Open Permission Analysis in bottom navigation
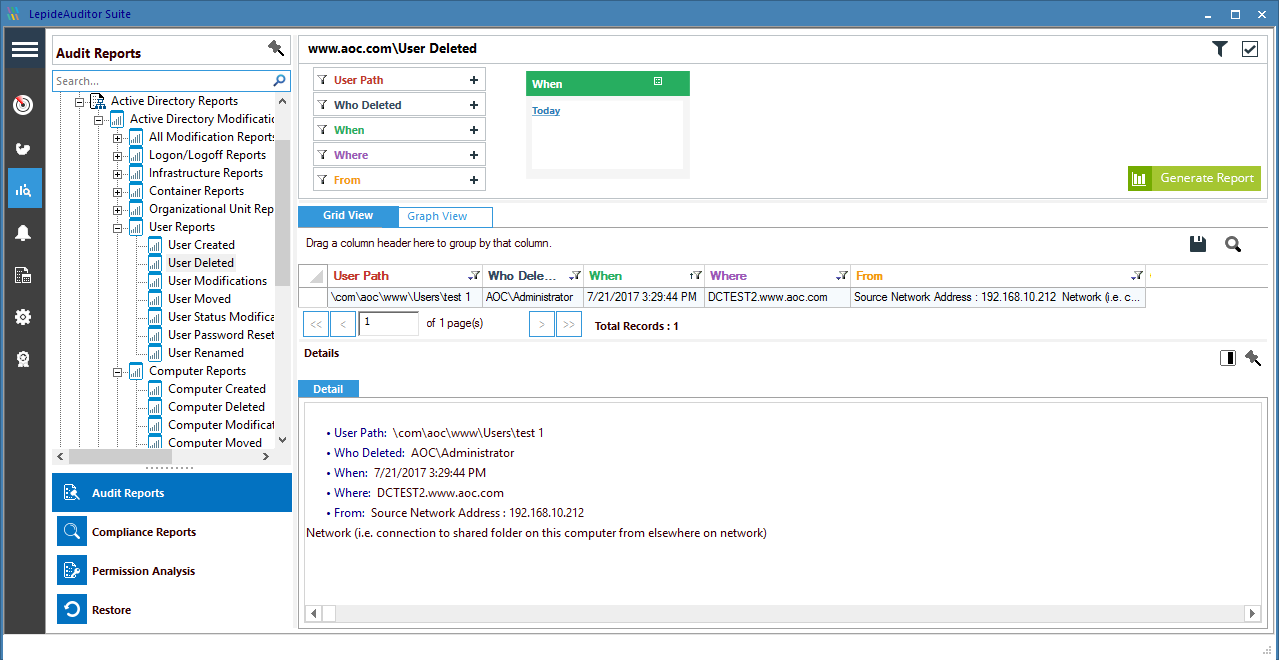The height and width of the screenshot is (660, 1279). pos(172,571)
